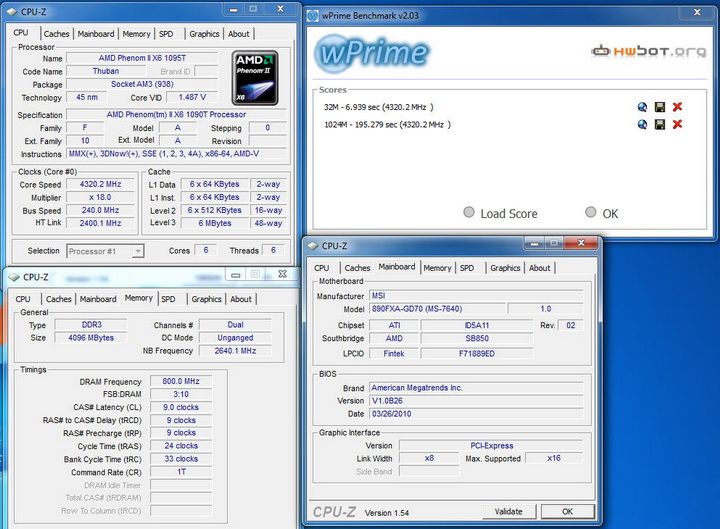Switch to About tab in Memory CPU-Z window
720x529 pixels.
[x=241, y=299]
